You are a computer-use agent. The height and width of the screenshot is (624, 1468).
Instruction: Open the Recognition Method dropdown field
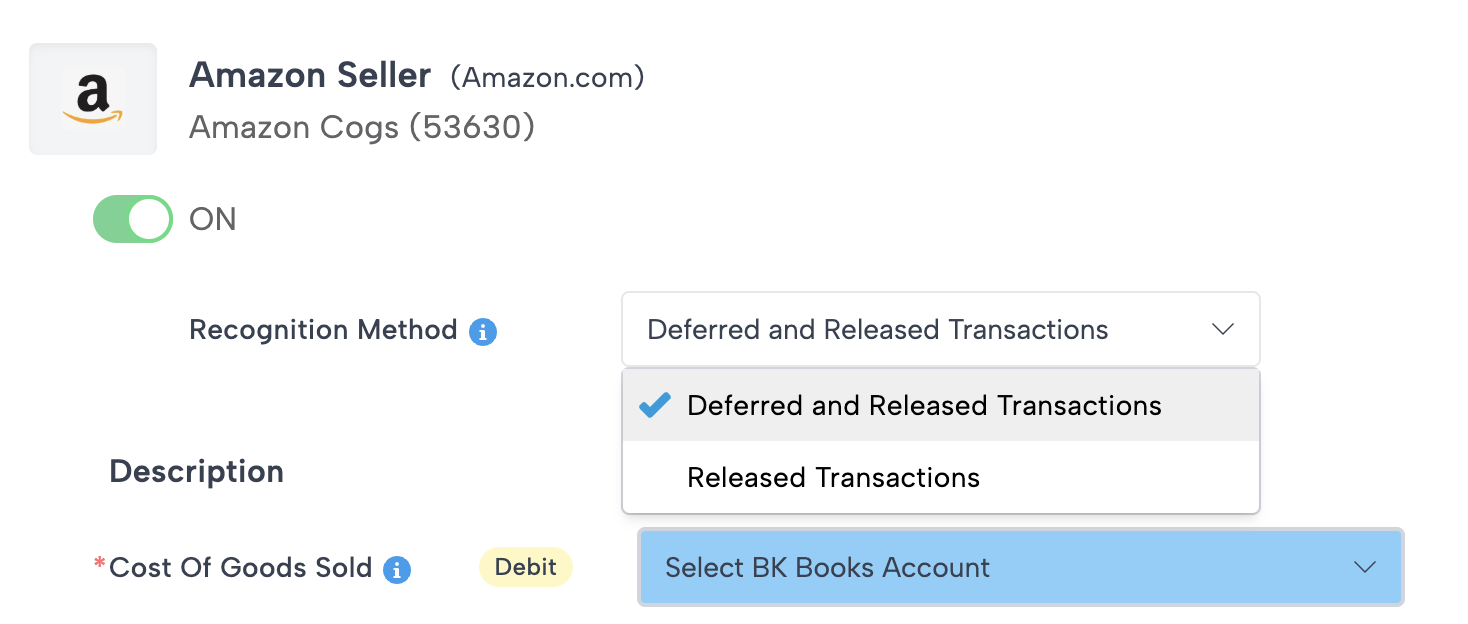point(900,329)
